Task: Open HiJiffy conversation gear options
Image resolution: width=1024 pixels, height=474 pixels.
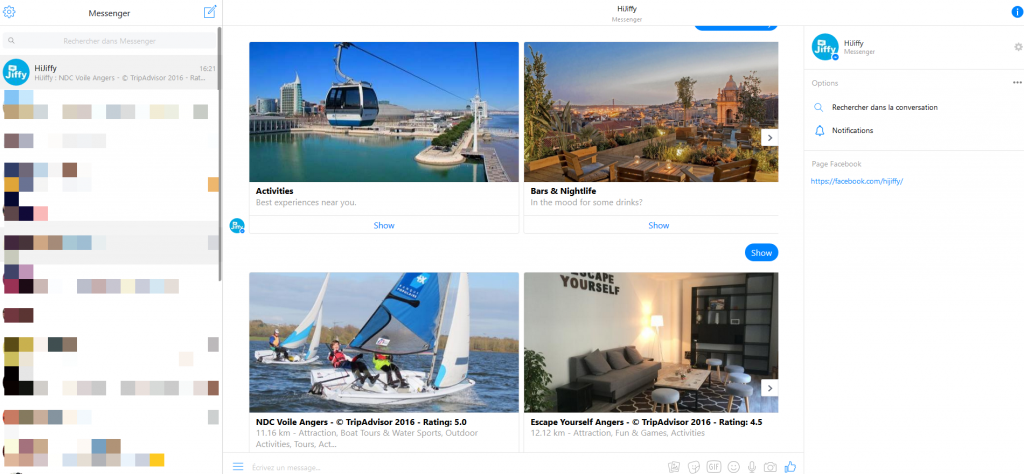Action: [1017, 47]
